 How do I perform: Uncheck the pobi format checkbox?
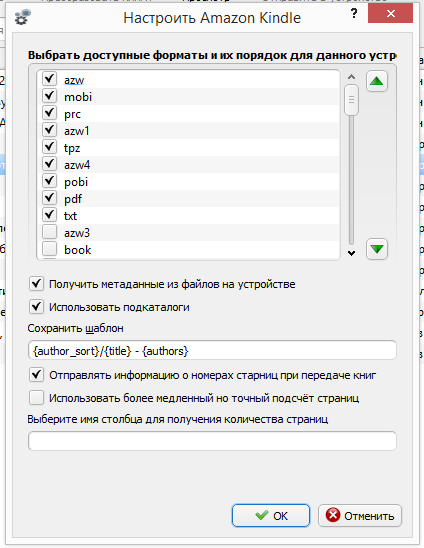pos(49,181)
